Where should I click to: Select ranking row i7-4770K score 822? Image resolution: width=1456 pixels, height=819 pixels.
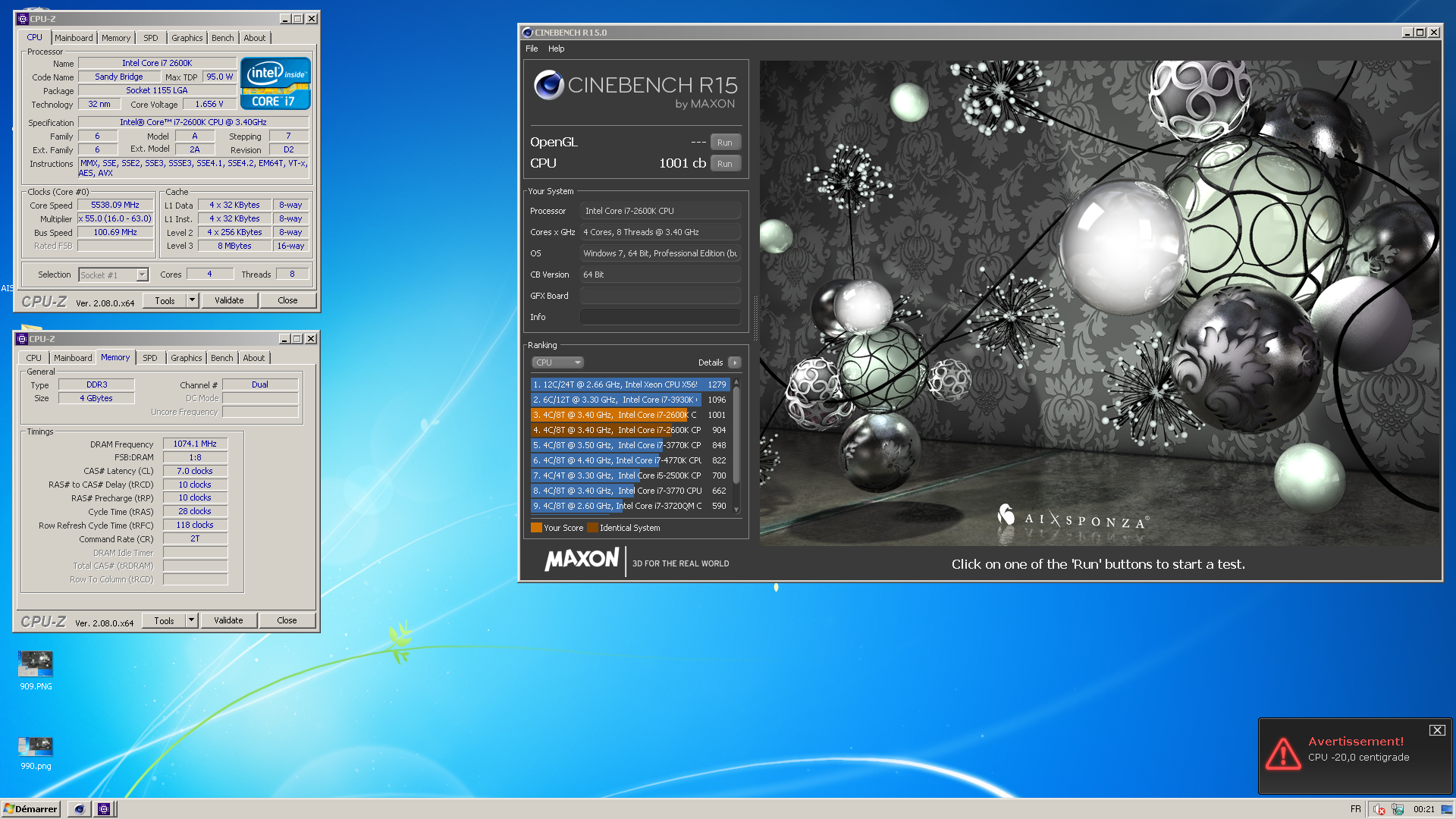click(630, 460)
